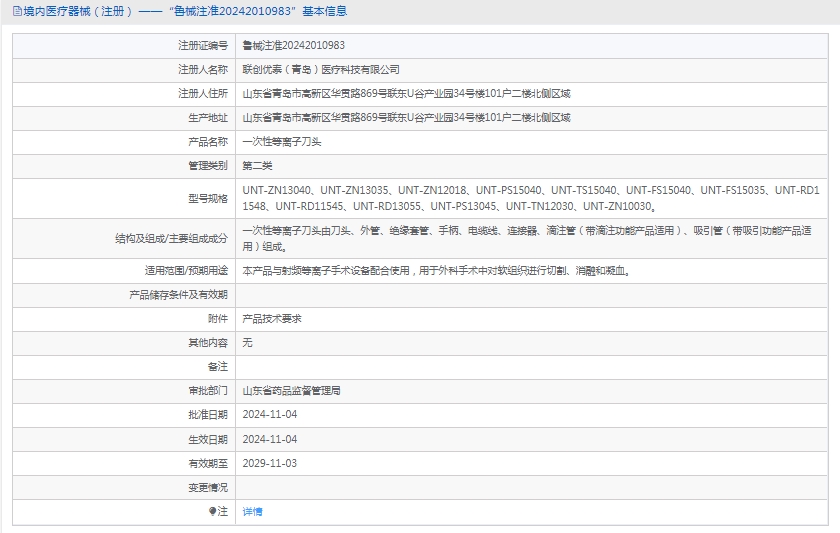Click the management category value 第二类

coord(257,166)
